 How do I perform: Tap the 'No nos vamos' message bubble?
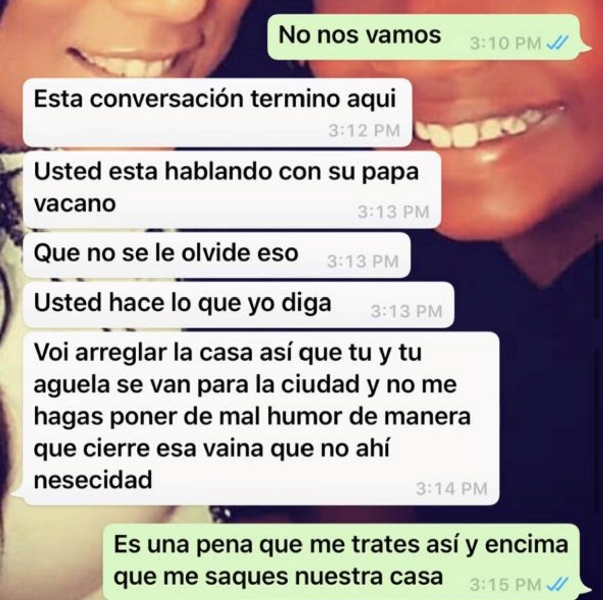427,37
